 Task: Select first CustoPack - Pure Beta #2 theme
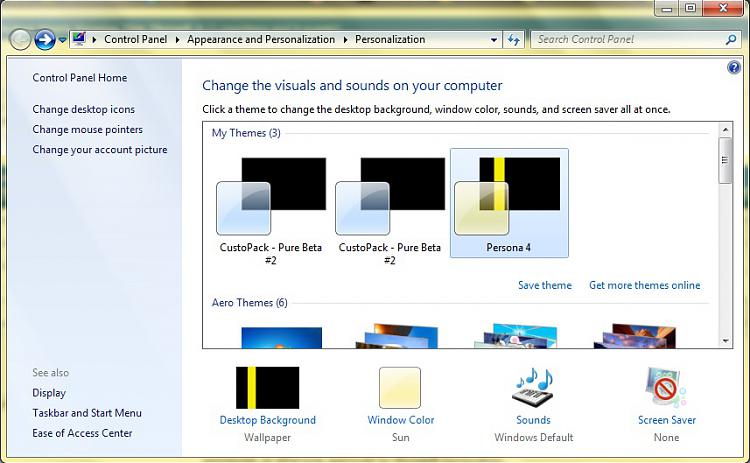271,209
